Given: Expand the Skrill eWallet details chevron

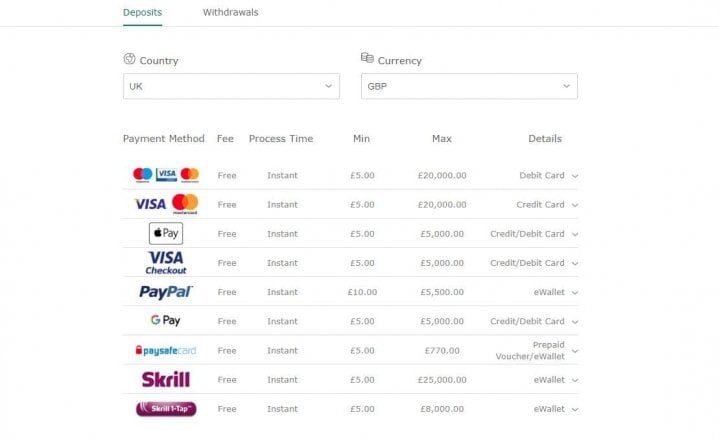Looking at the screenshot, I should point(575,379).
